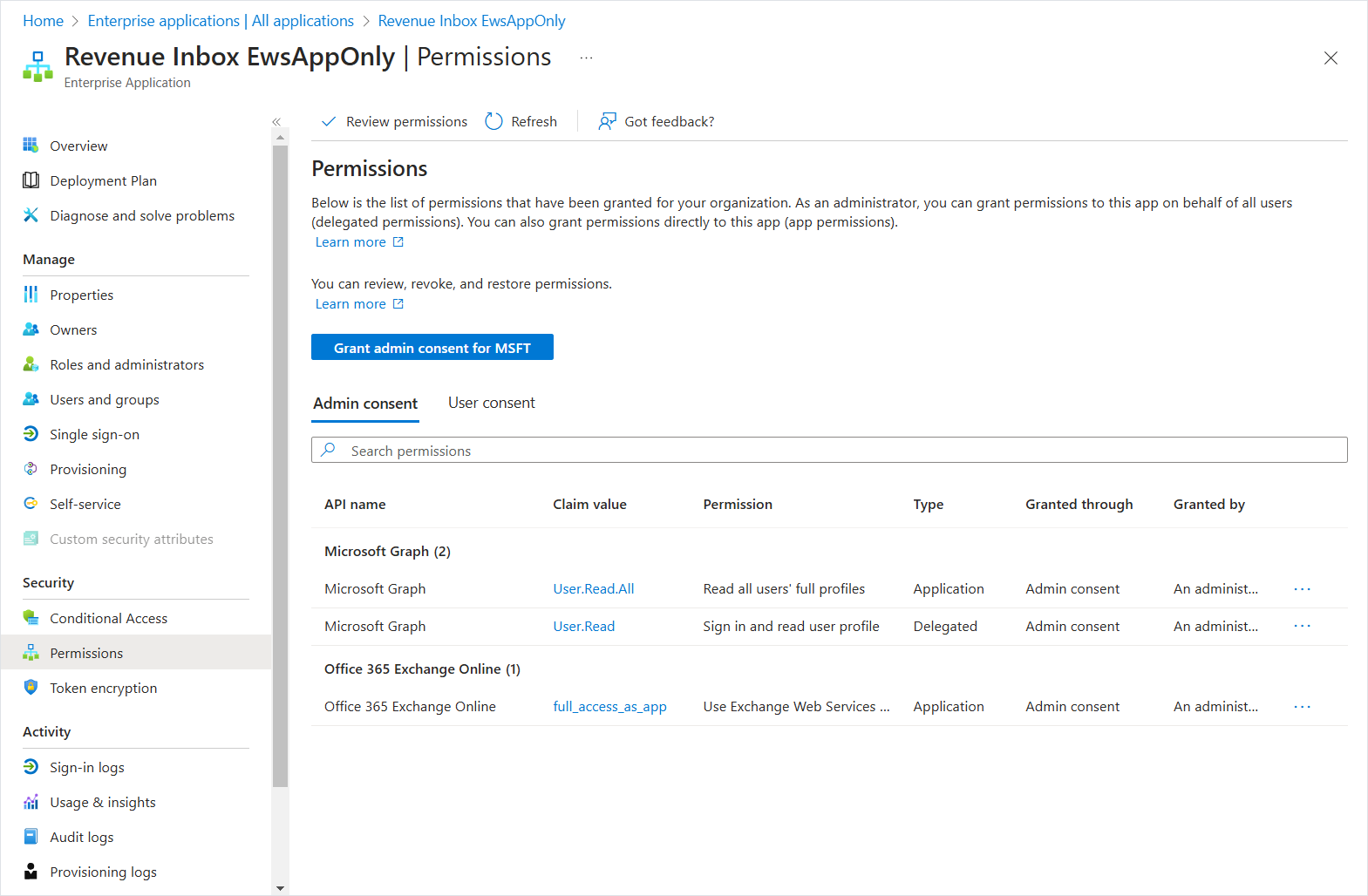Click the Refresh circular arrow icon

pos(493,121)
